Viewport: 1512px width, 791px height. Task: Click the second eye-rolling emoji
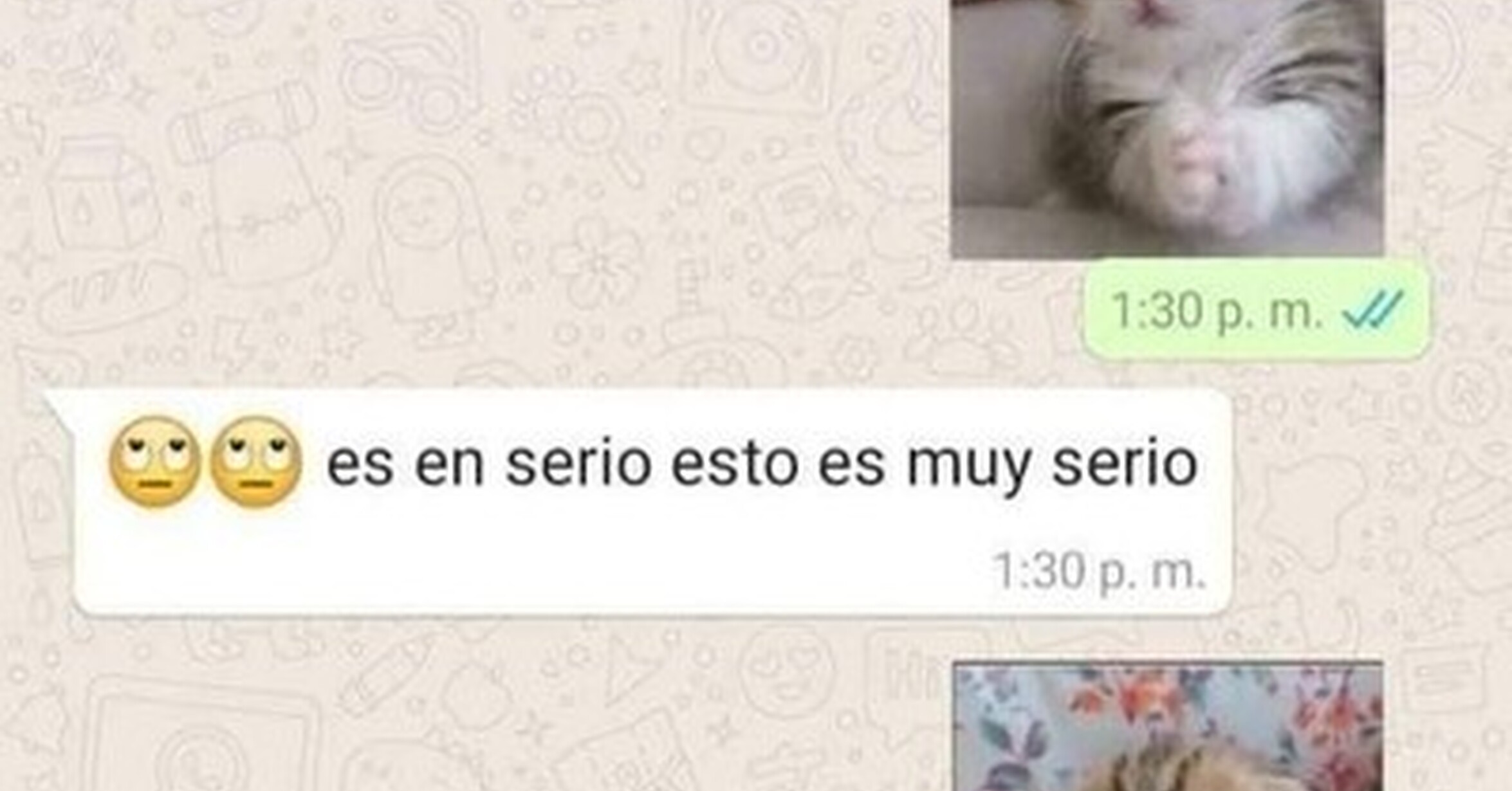point(256,462)
